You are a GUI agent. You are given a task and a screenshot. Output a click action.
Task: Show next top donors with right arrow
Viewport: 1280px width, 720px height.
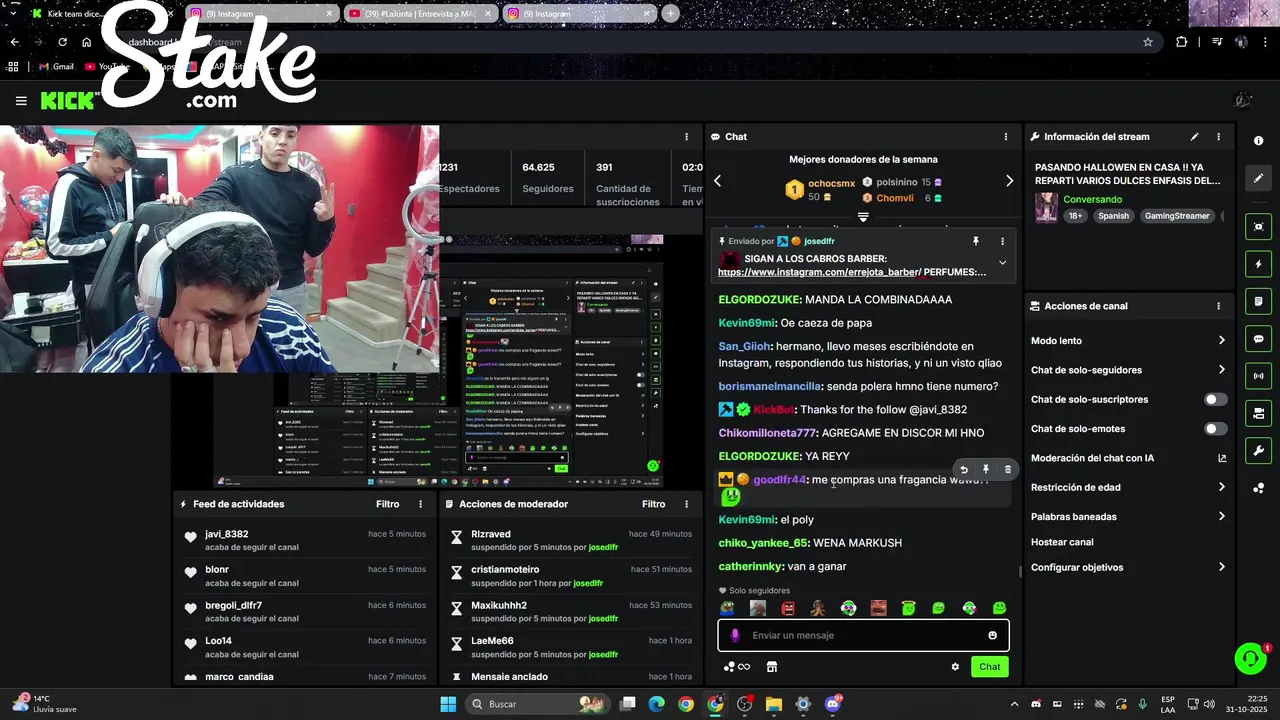click(x=1009, y=181)
